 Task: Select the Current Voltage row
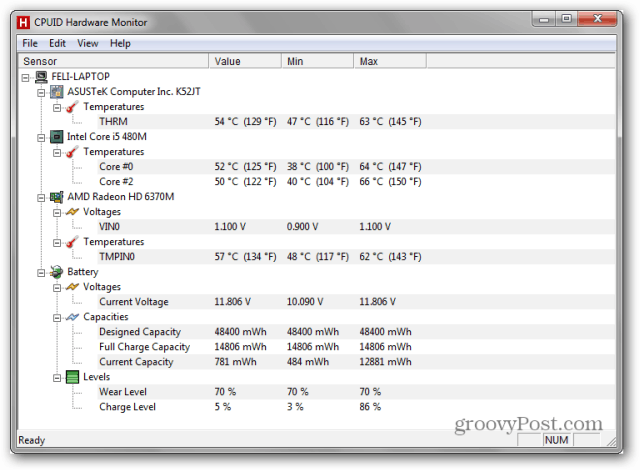pyautogui.click(x=356, y=302)
